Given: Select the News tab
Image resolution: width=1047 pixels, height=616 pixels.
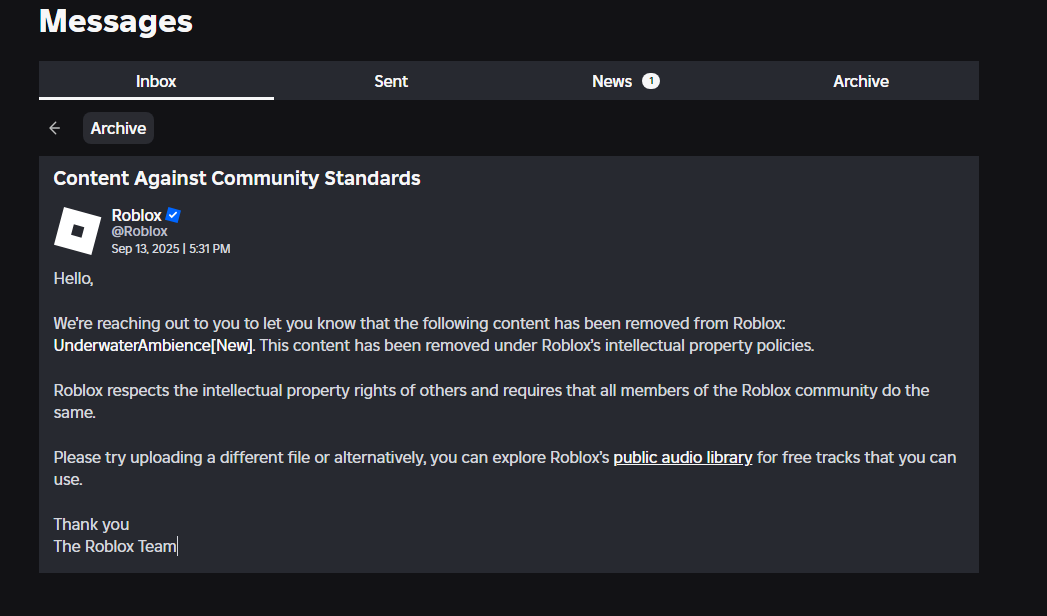Looking at the screenshot, I should coord(626,81).
